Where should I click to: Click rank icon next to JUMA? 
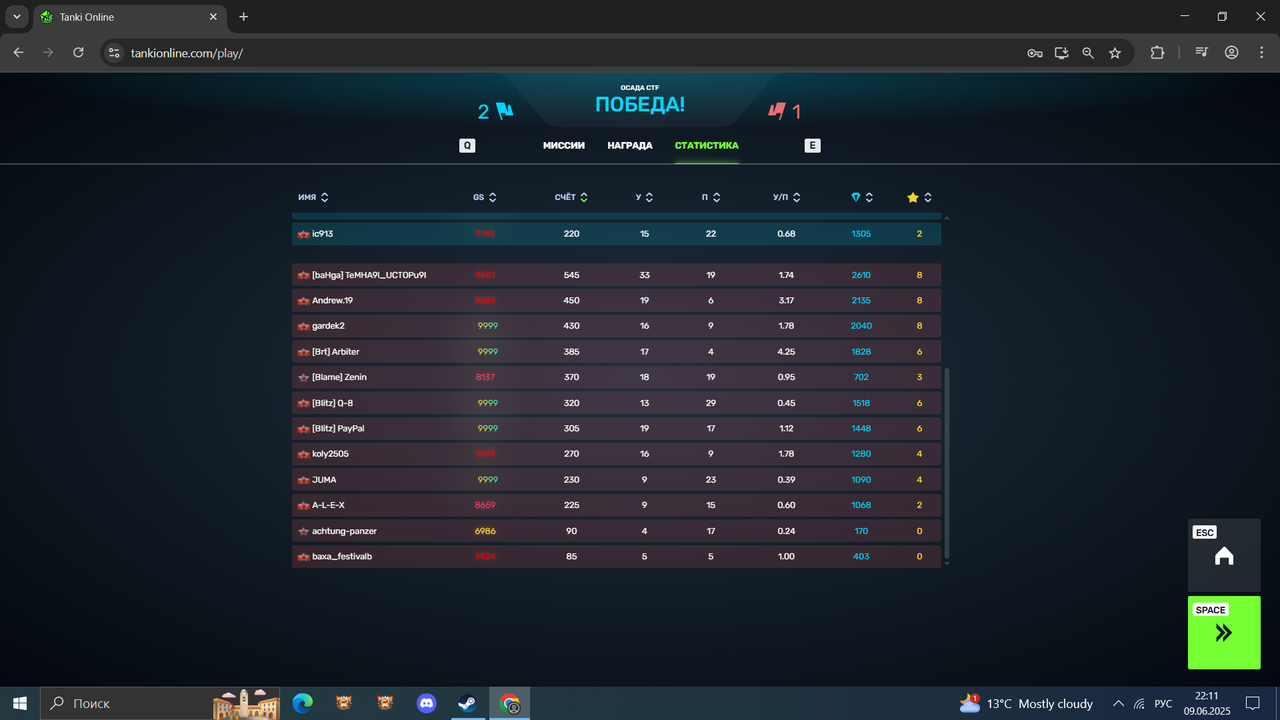303,480
